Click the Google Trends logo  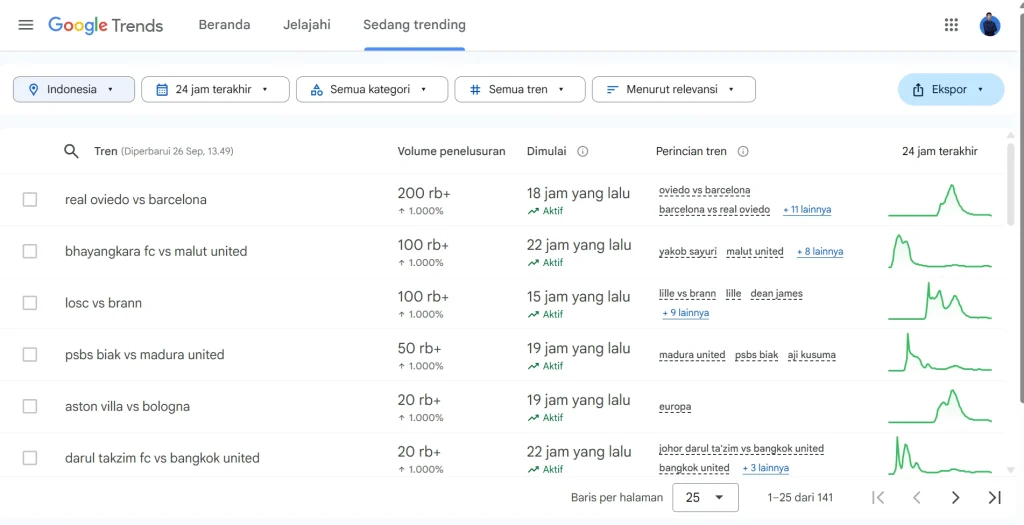pyautogui.click(x=106, y=25)
